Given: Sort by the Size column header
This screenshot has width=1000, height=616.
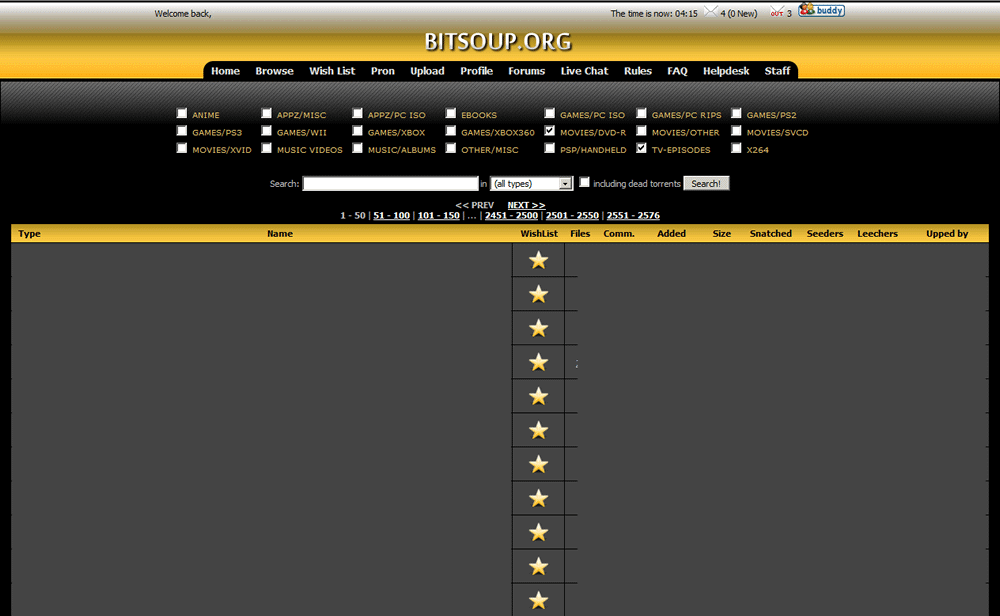Looking at the screenshot, I should coord(721,233).
